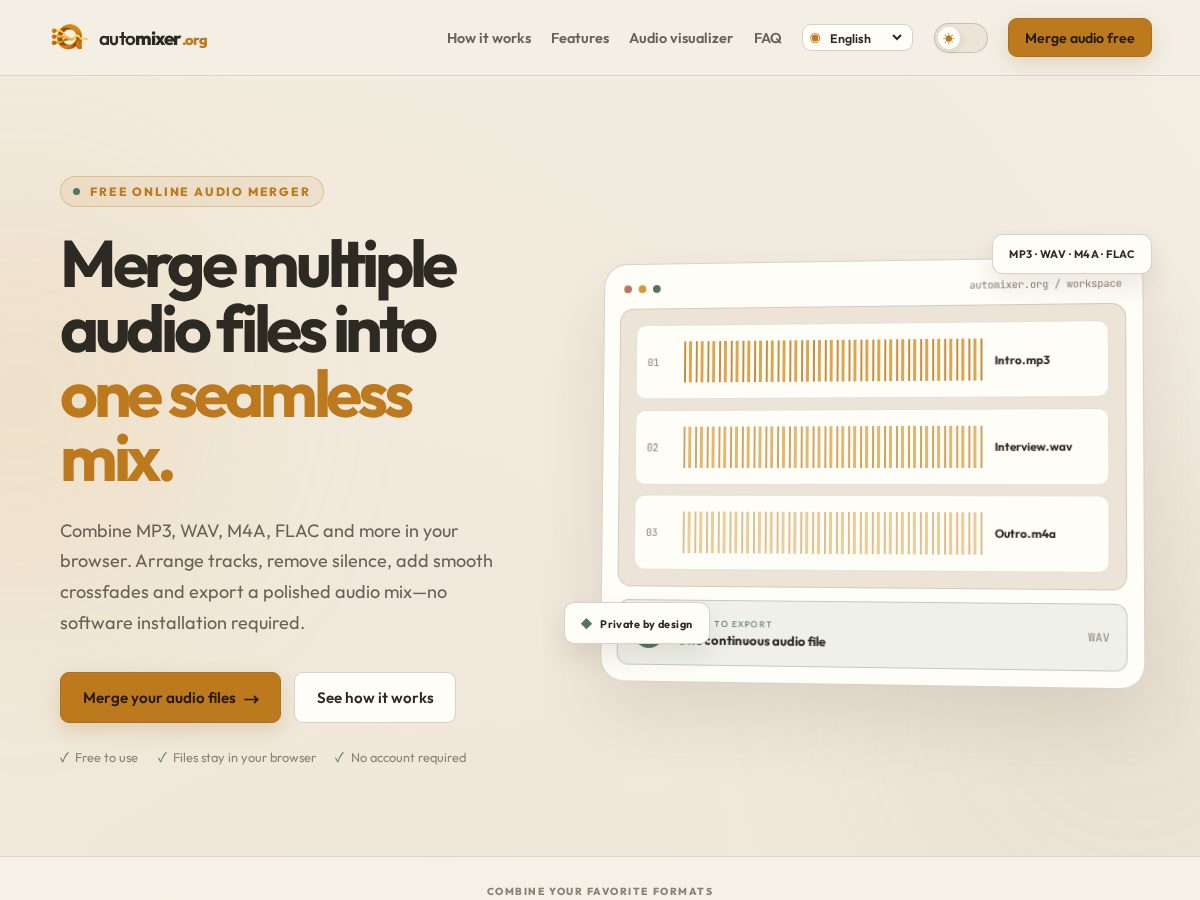This screenshot has height=900, width=1200.
Task: Click the Interview.wav waveform
Action: [x=833, y=447]
